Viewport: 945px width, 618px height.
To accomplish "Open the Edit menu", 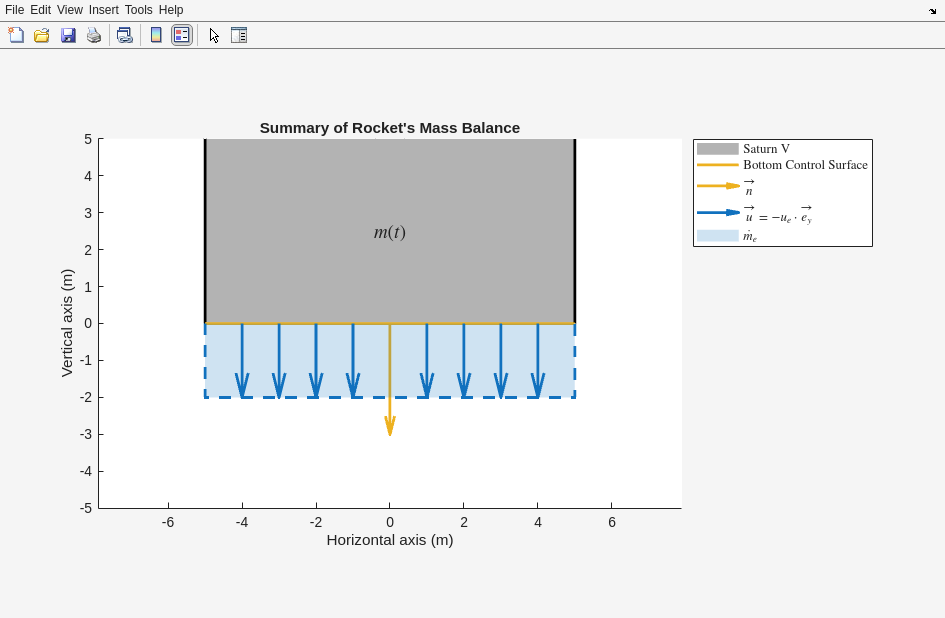I will coord(40,10).
